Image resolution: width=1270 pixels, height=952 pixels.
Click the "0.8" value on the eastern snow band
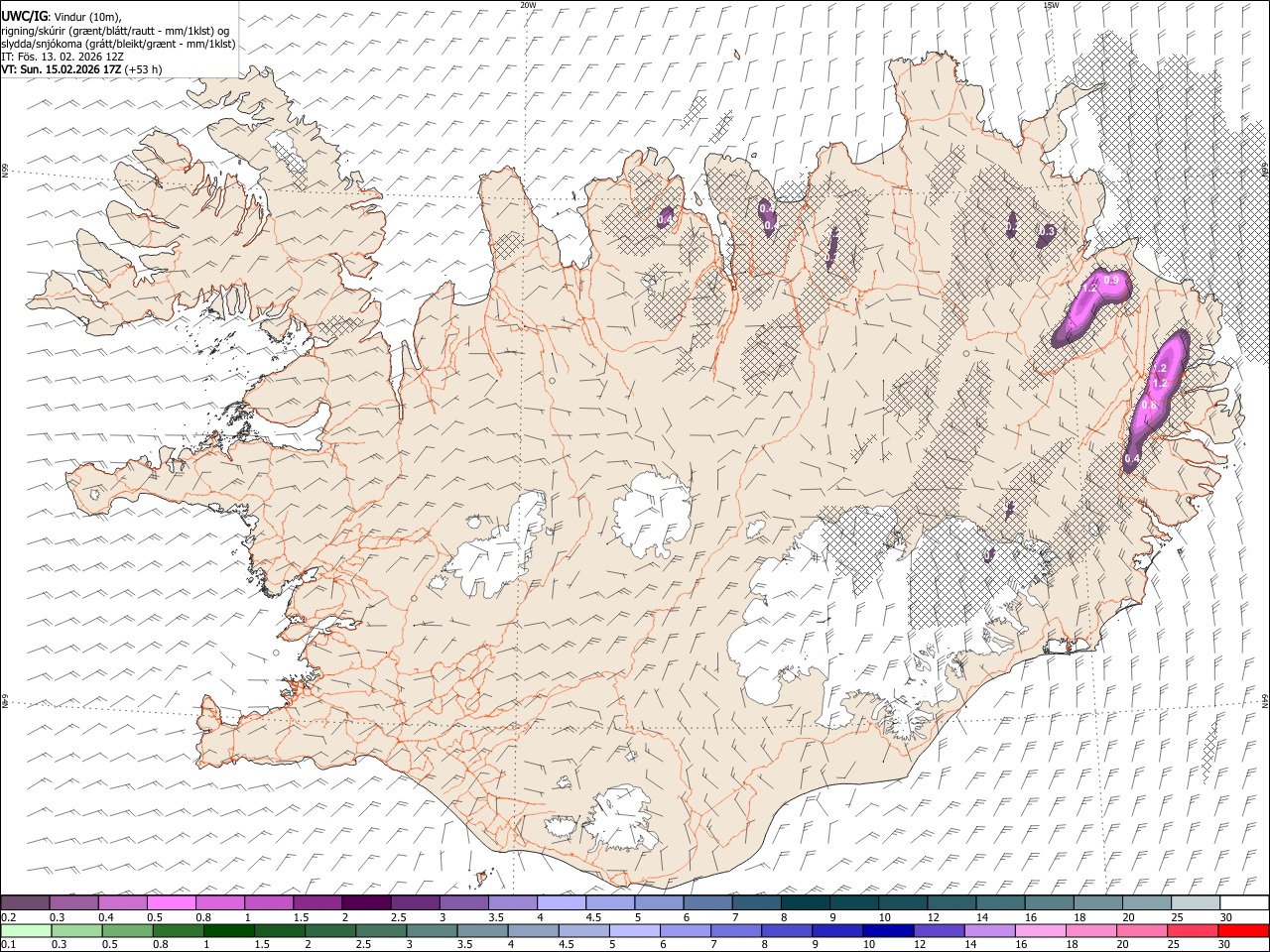tap(1149, 405)
